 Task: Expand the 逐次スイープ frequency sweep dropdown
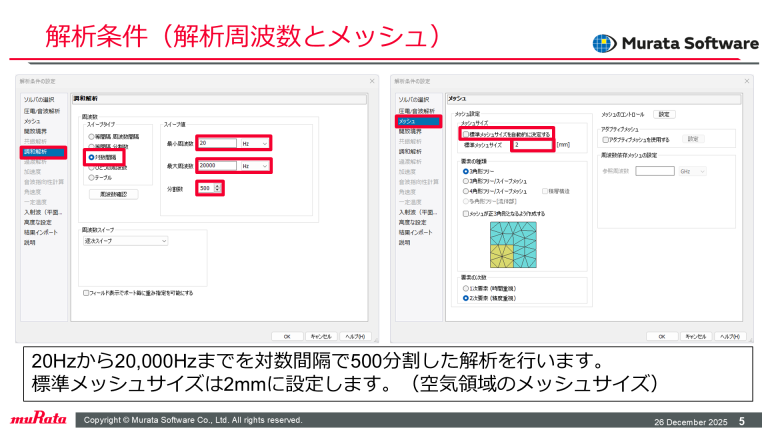click(x=125, y=241)
